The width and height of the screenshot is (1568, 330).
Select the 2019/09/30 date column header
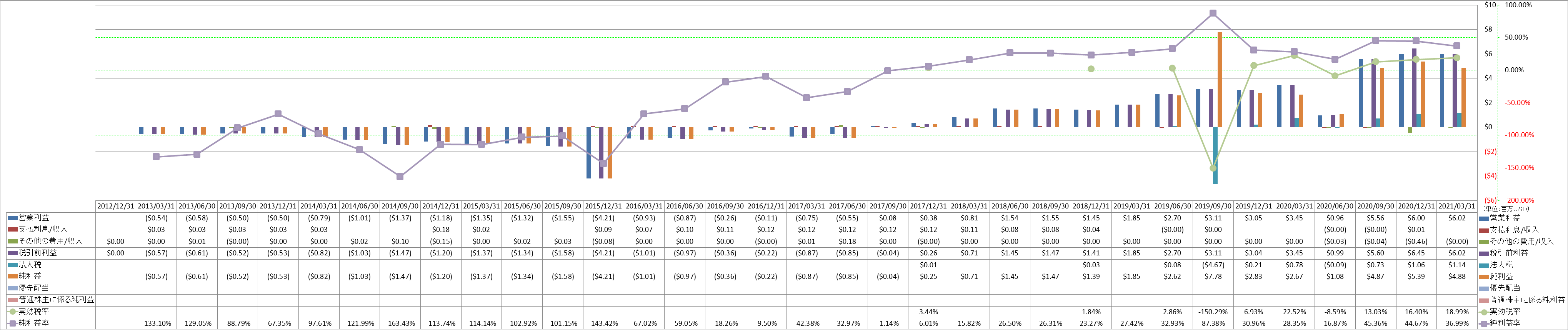click(x=1213, y=207)
